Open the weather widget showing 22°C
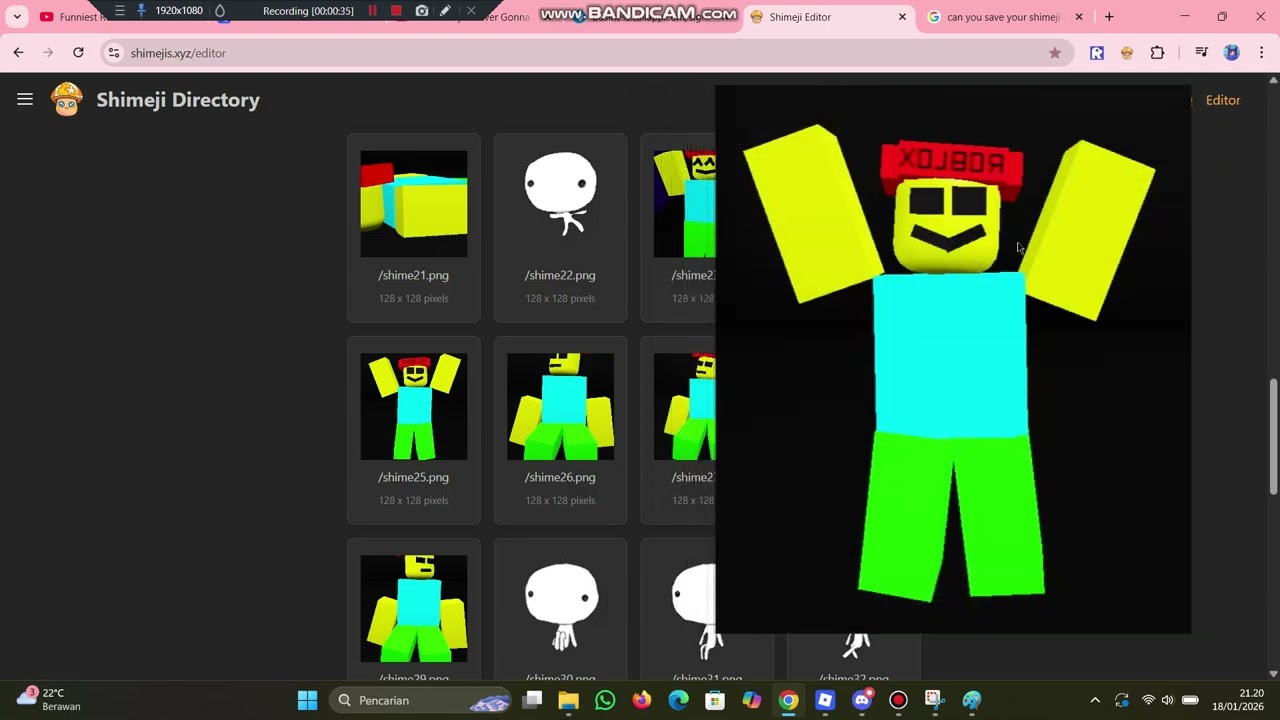This screenshot has height=720, width=1280. coord(48,699)
